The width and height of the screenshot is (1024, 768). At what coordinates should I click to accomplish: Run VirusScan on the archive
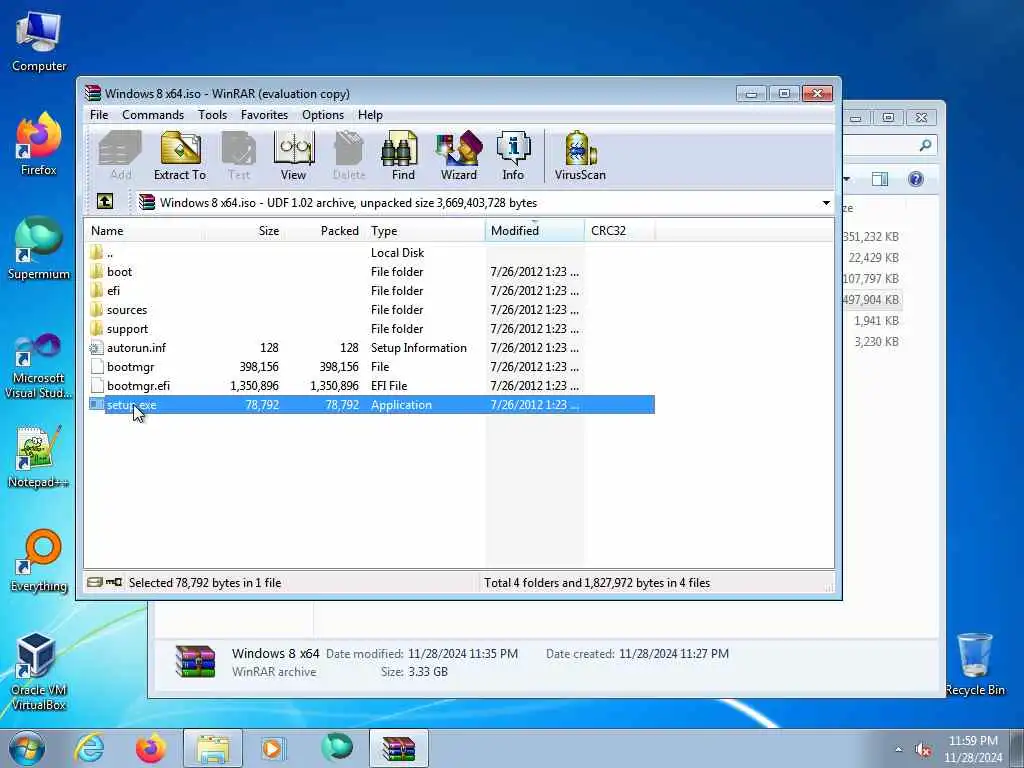(580, 155)
